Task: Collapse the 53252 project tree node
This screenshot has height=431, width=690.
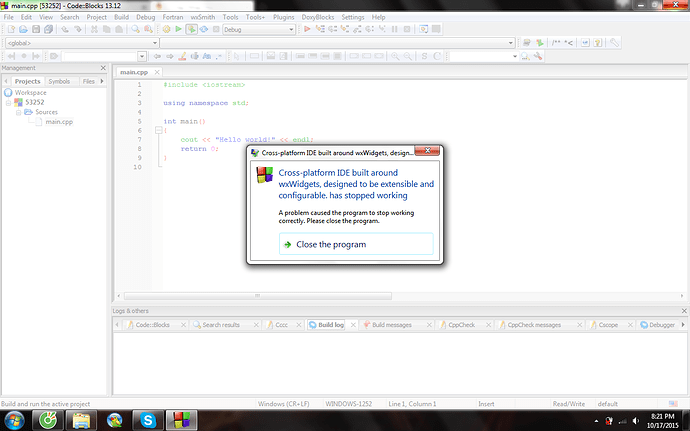Action: [8, 103]
